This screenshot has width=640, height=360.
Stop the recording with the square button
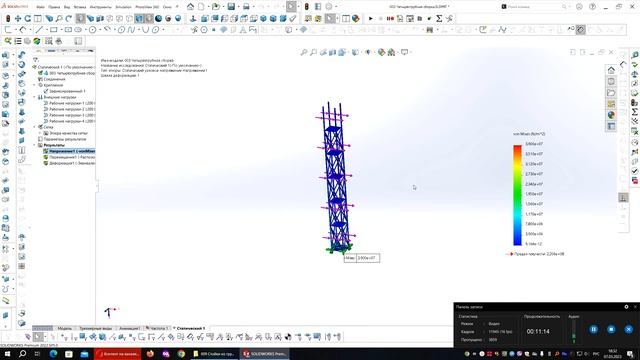(611, 329)
